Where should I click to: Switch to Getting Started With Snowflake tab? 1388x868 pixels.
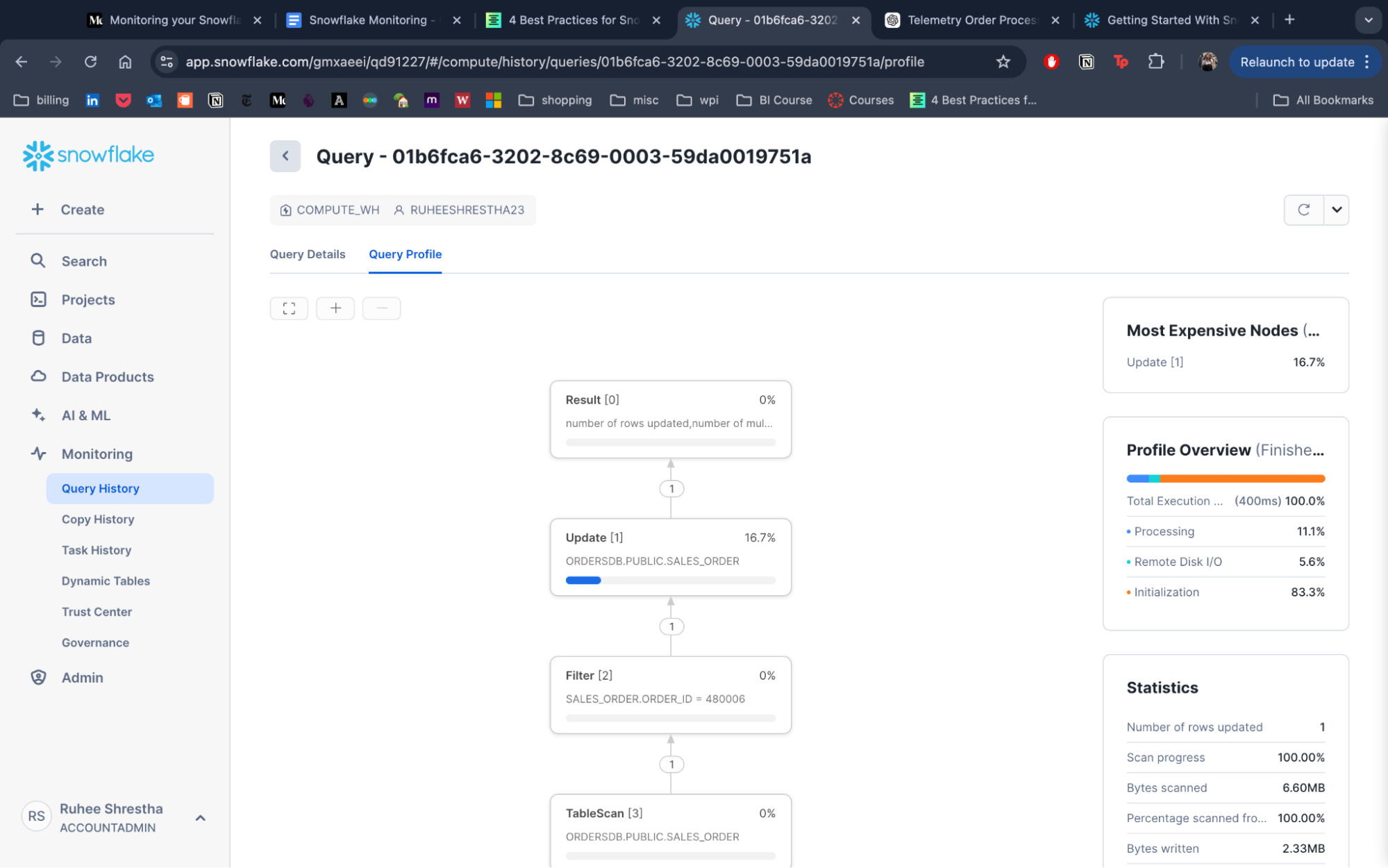[x=1171, y=20]
